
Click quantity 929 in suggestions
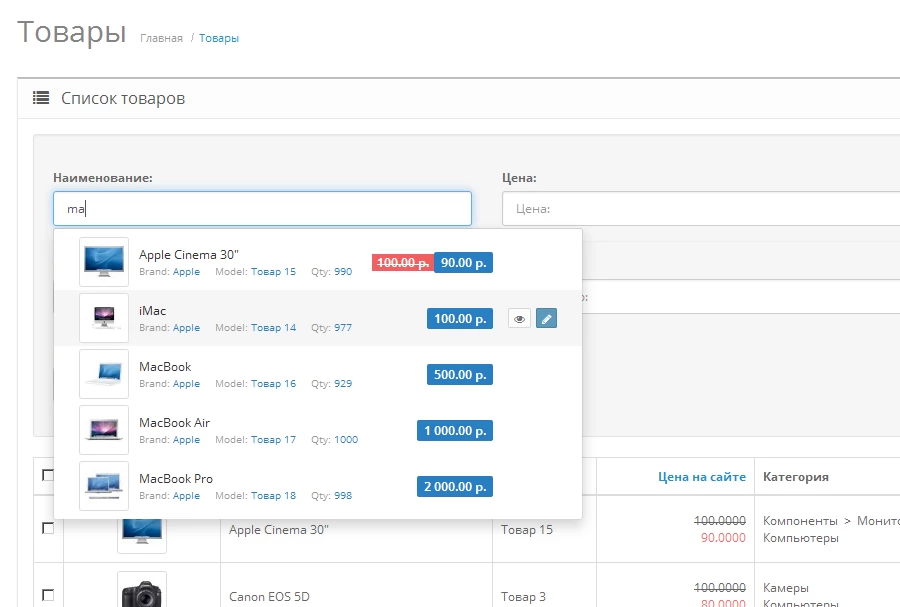tap(343, 383)
